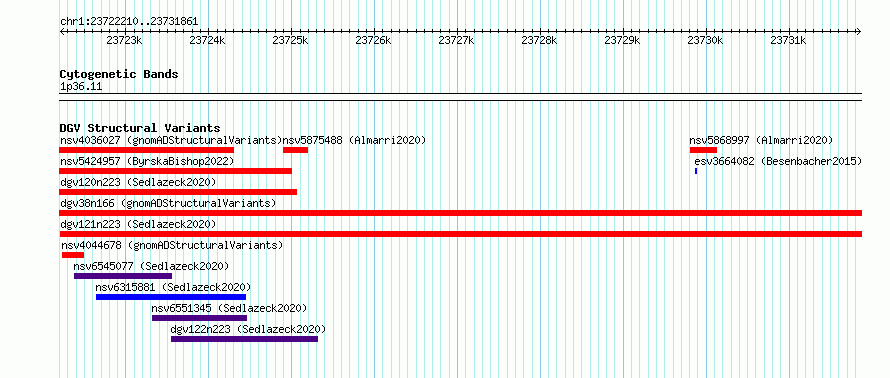Open the nsv6545077 (Sedlazeck2020) label

152,266
